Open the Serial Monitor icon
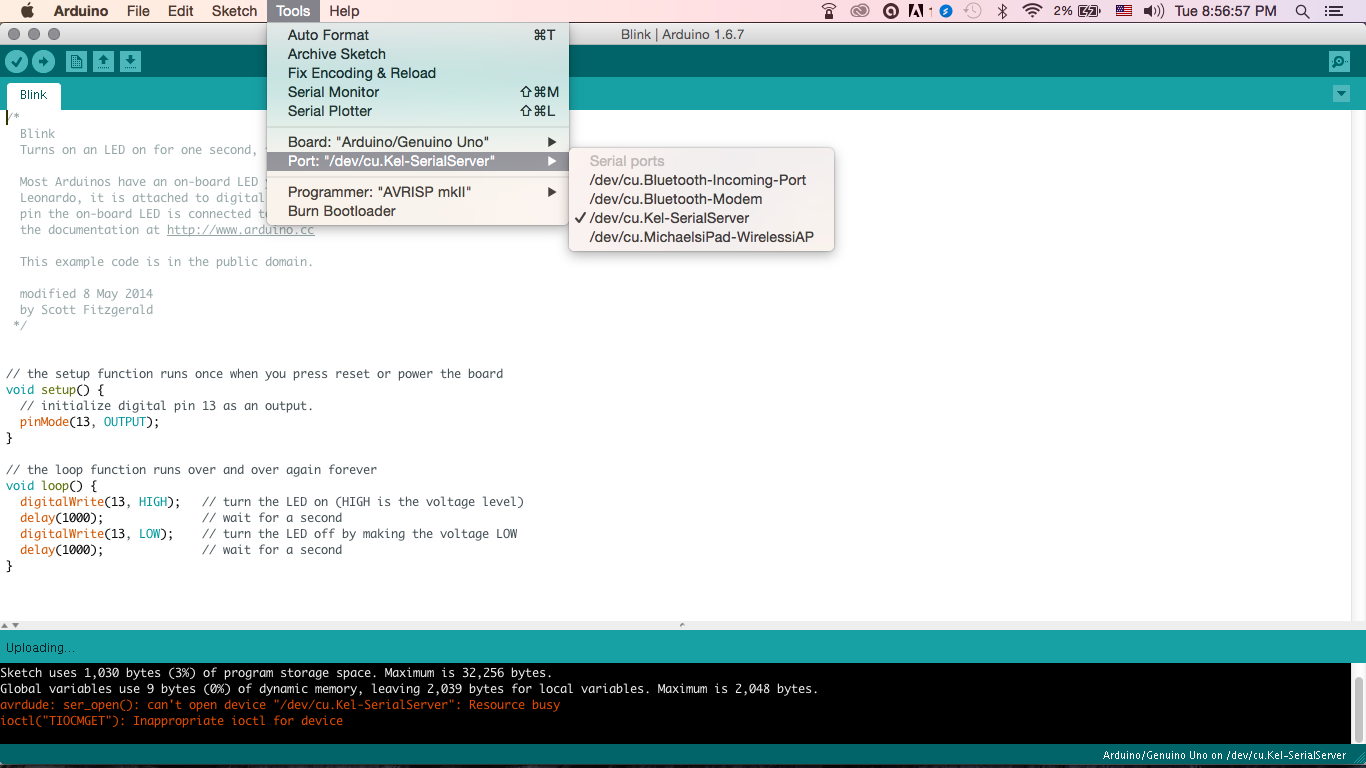The width and height of the screenshot is (1366, 768). pyautogui.click(x=1339, y=61)
